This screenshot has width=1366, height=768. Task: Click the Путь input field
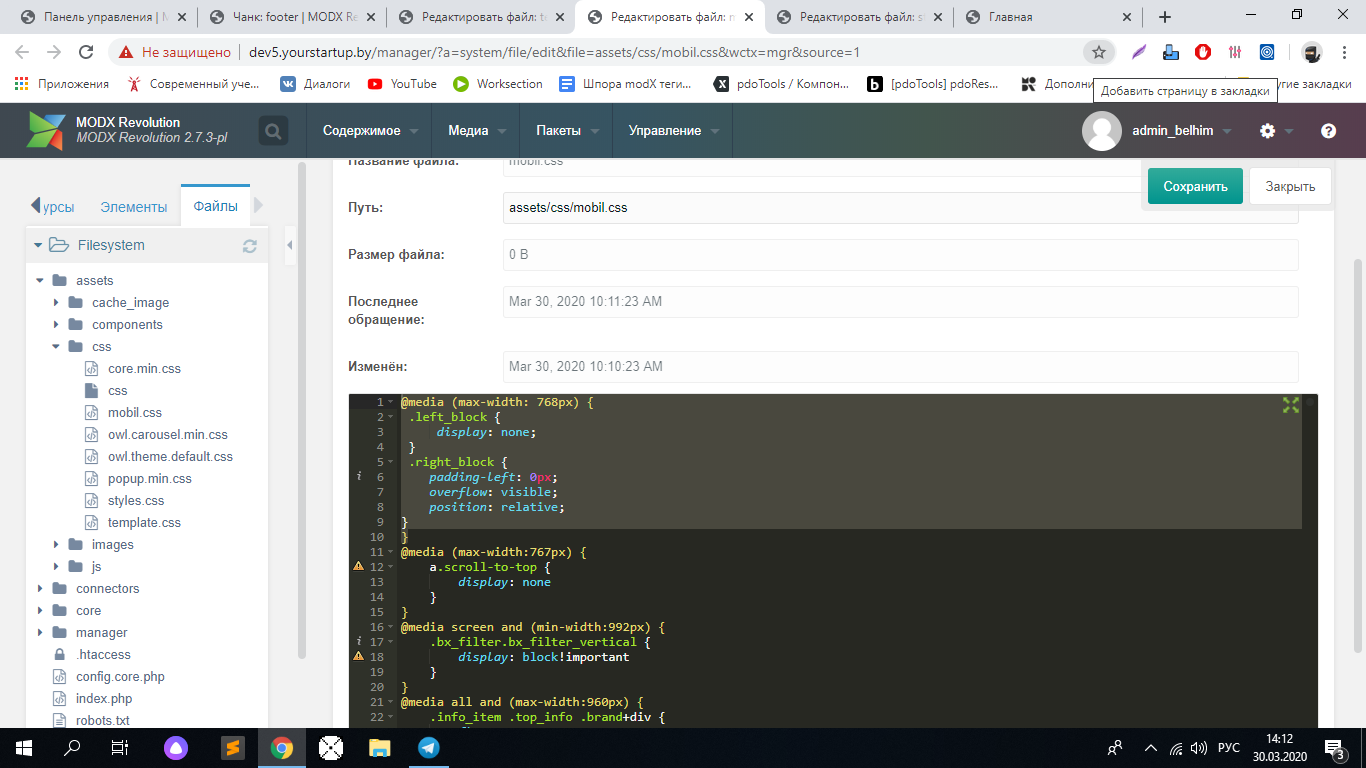(x=900, y=208)
